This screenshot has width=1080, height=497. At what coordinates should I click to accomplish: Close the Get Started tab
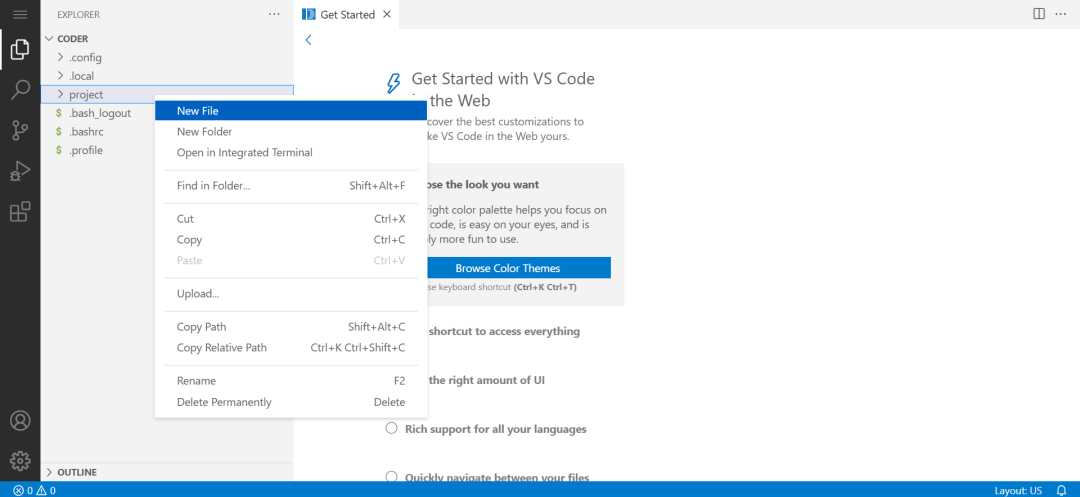[386, 14]
